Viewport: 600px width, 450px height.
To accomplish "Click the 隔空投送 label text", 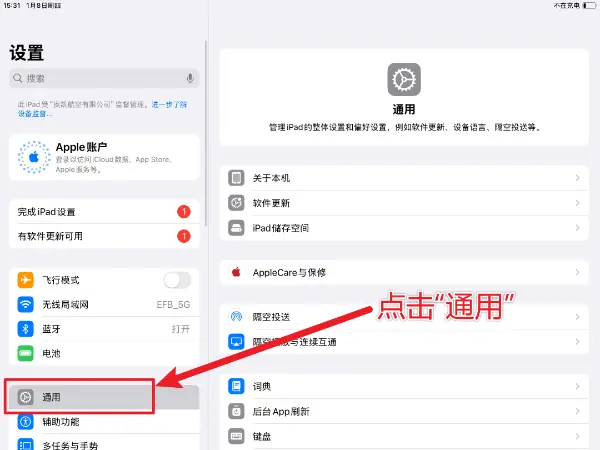I will click(271, 317).
